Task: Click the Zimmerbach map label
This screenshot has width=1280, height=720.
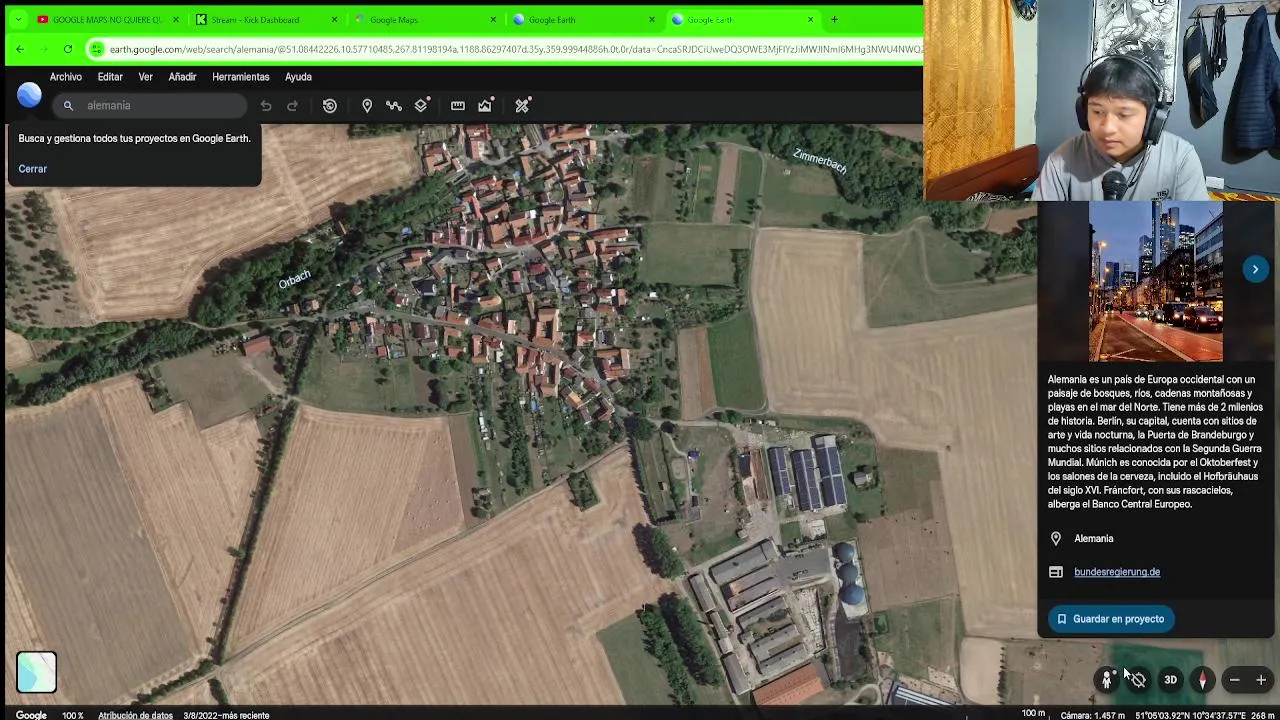Action: [x=820, y=160]
